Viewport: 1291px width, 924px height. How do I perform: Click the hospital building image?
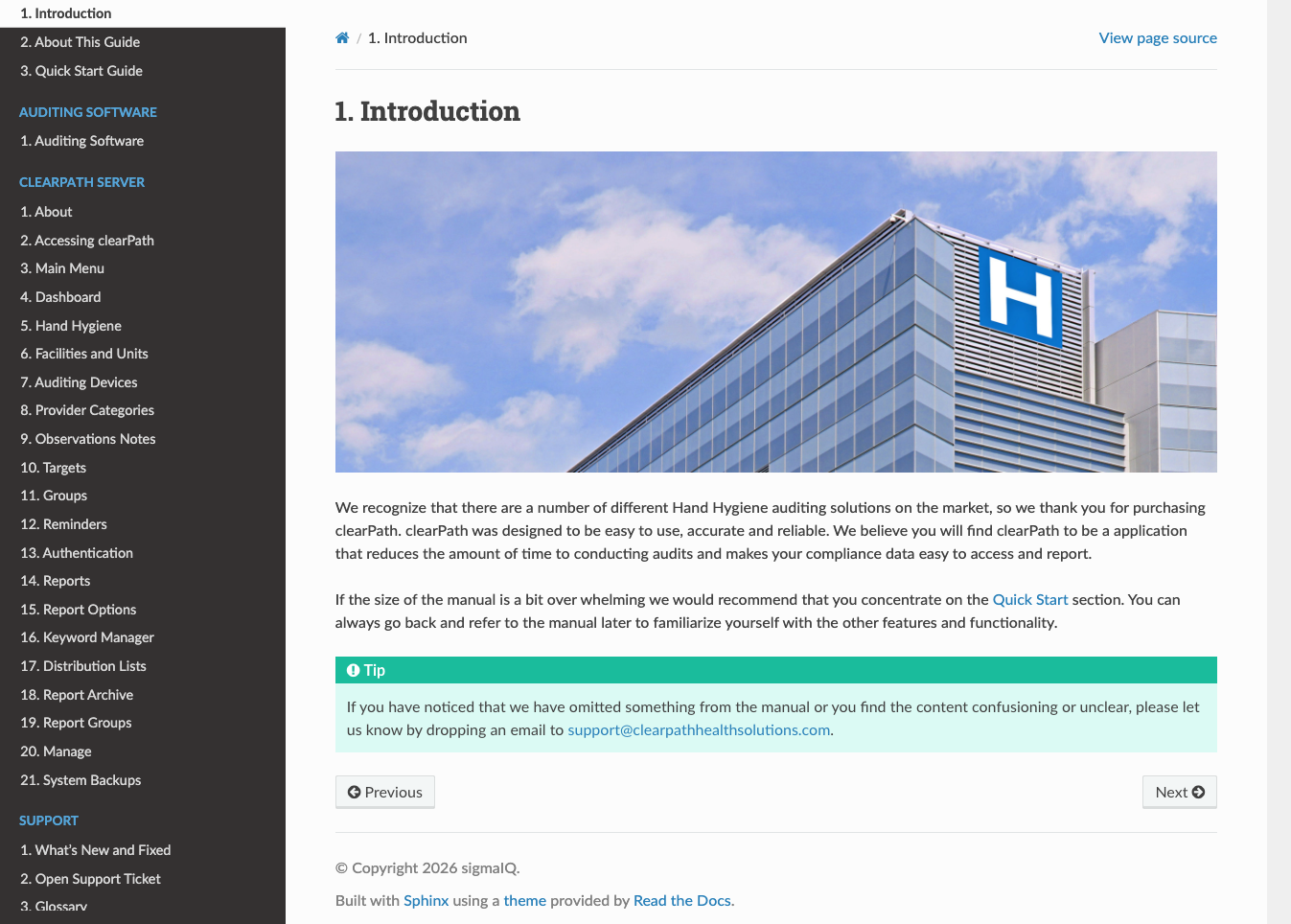775,312
